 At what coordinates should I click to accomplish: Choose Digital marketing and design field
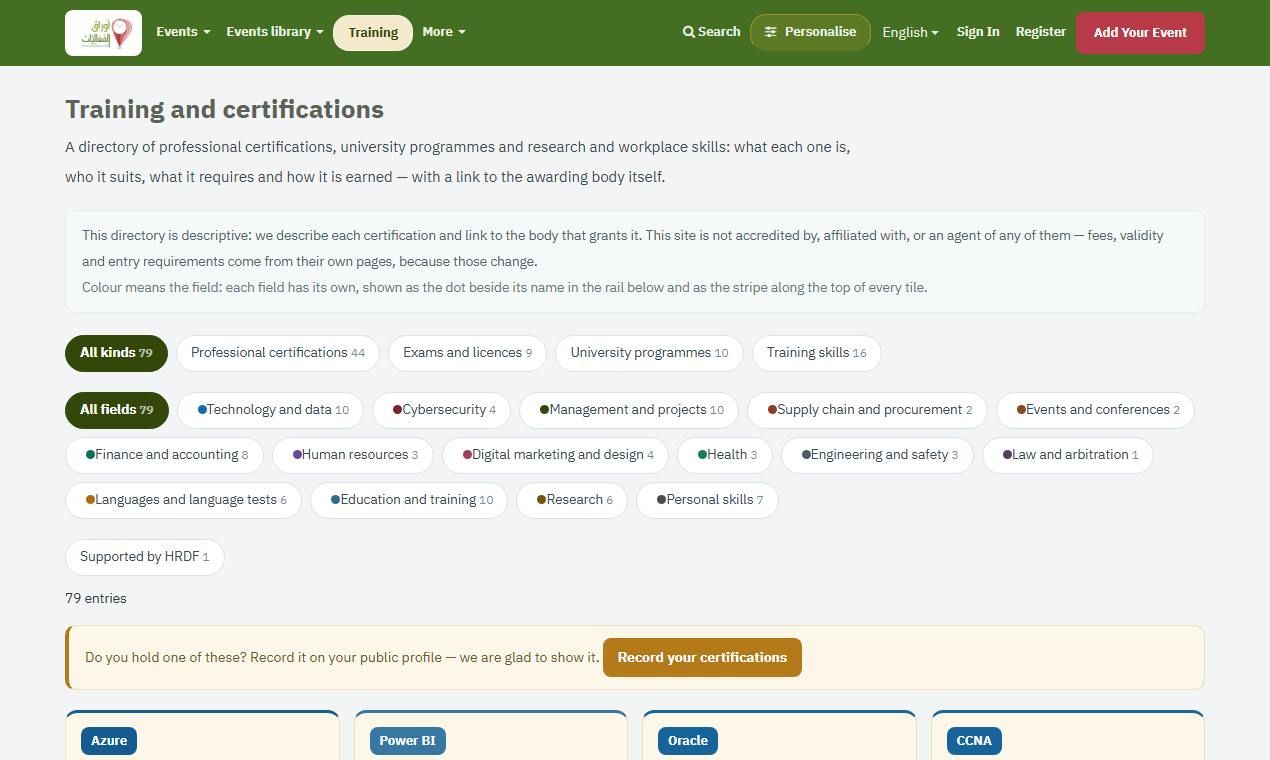tap(556, 455)
